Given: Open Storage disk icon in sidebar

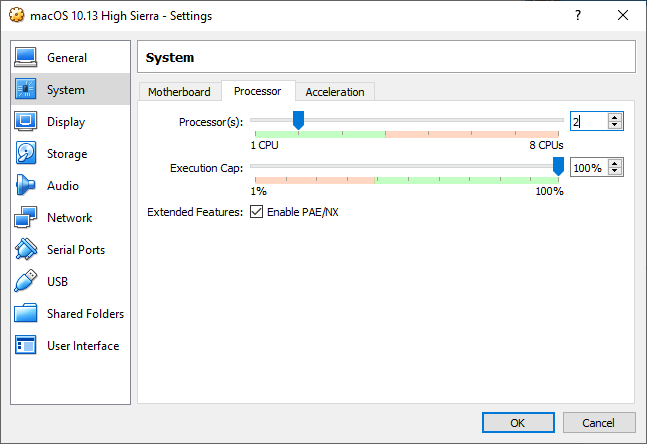Looking at the screenshot, I should coord(26,154).
